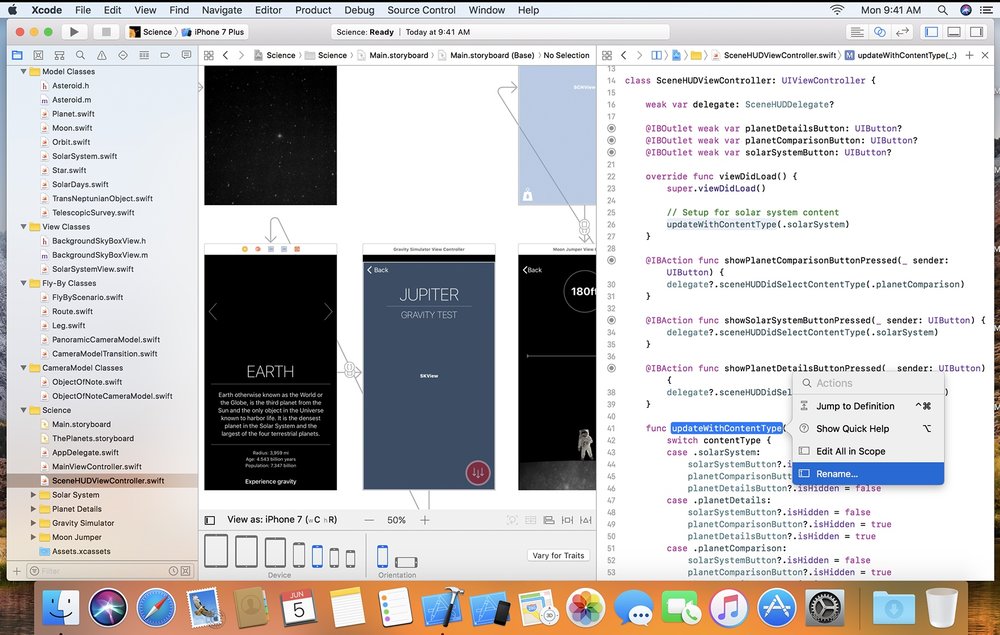Screen dimensions: 1000x635
Task: Open the Issue navigator warning icon
Action: point(101,55)
